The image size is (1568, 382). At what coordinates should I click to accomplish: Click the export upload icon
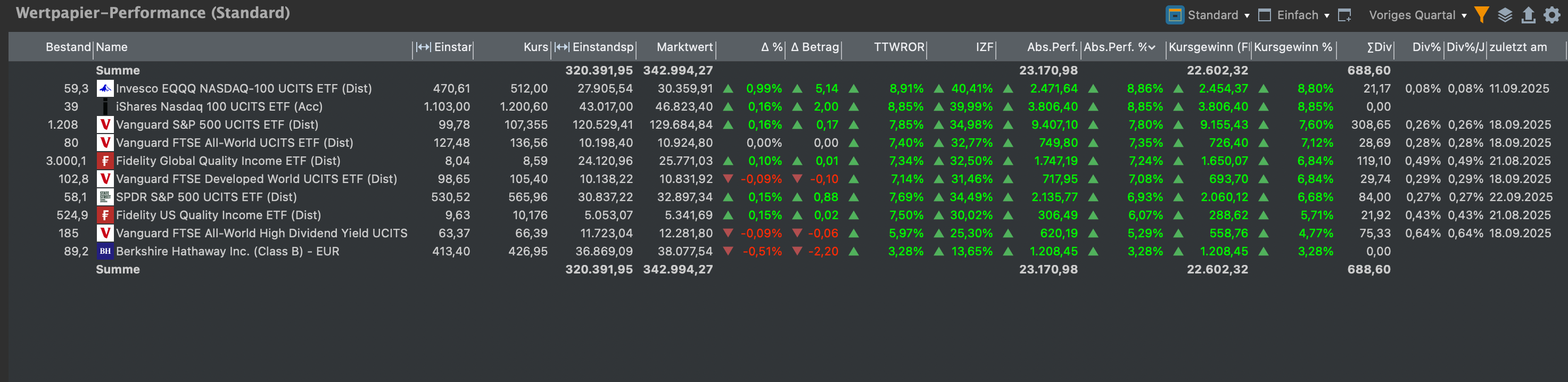(x=1528, y=15)
